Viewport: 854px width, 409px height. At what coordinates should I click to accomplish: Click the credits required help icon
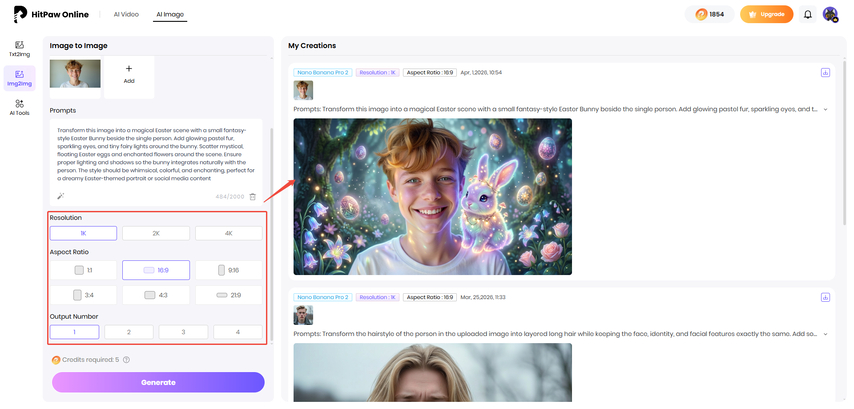[126, 360]
